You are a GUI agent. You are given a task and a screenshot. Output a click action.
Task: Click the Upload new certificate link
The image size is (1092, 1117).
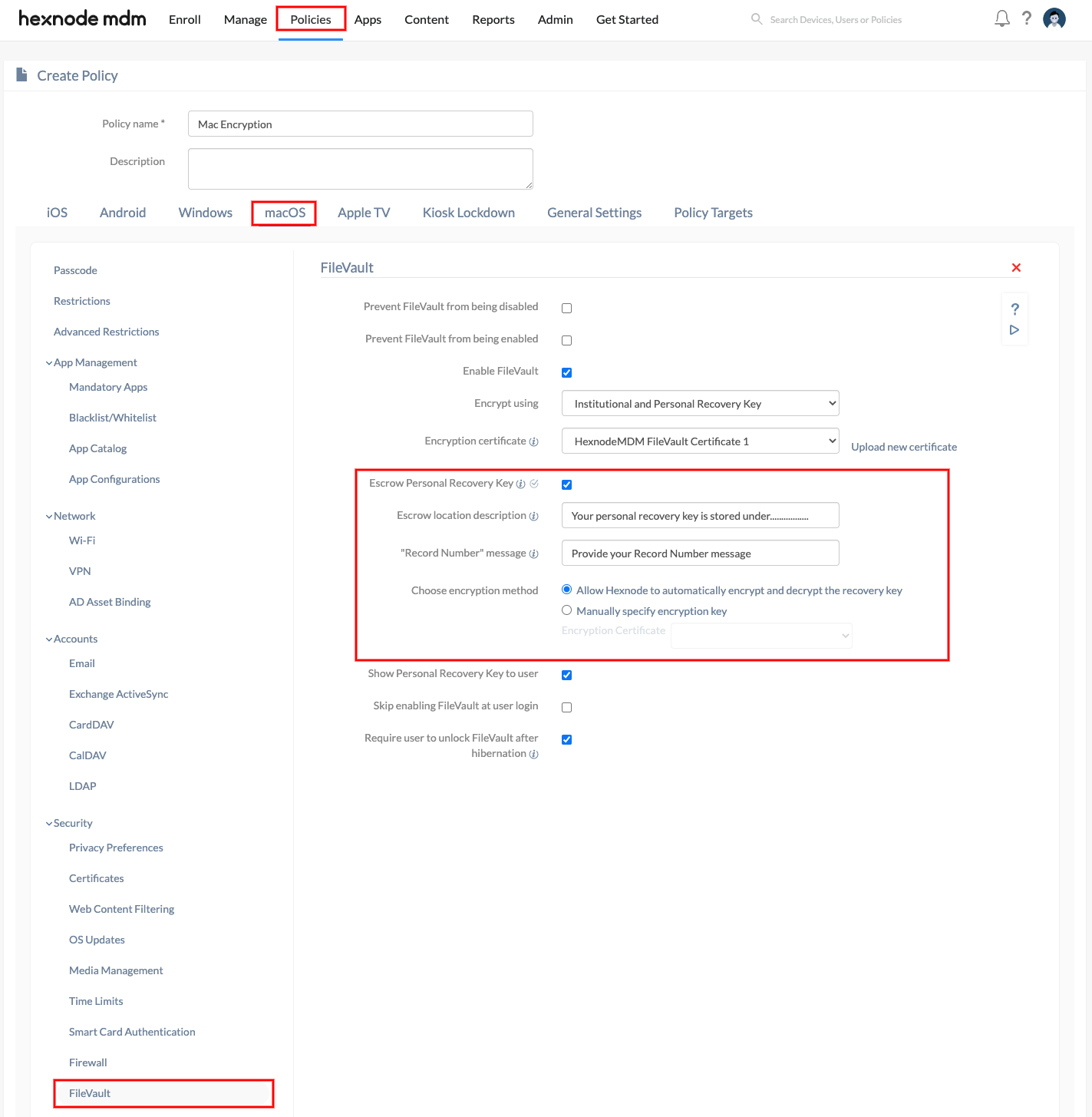click(904, 447)
